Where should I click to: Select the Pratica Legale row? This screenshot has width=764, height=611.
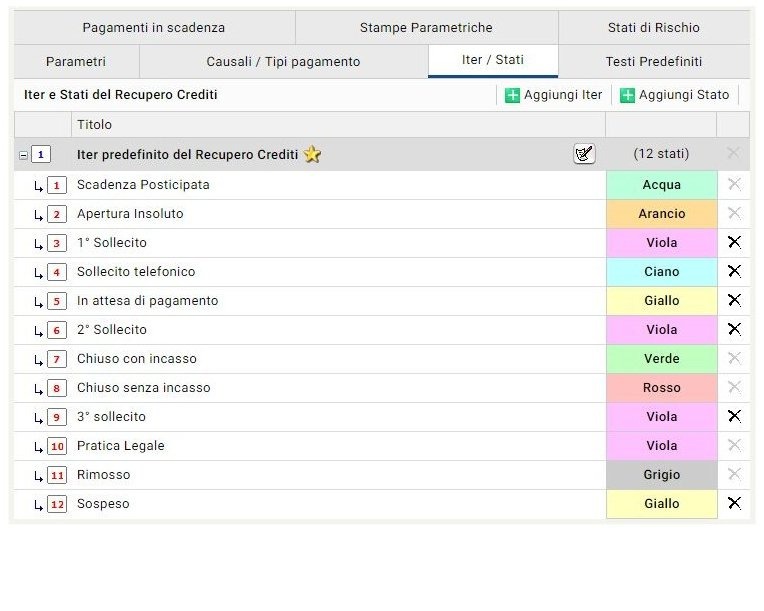click(120, 445)
